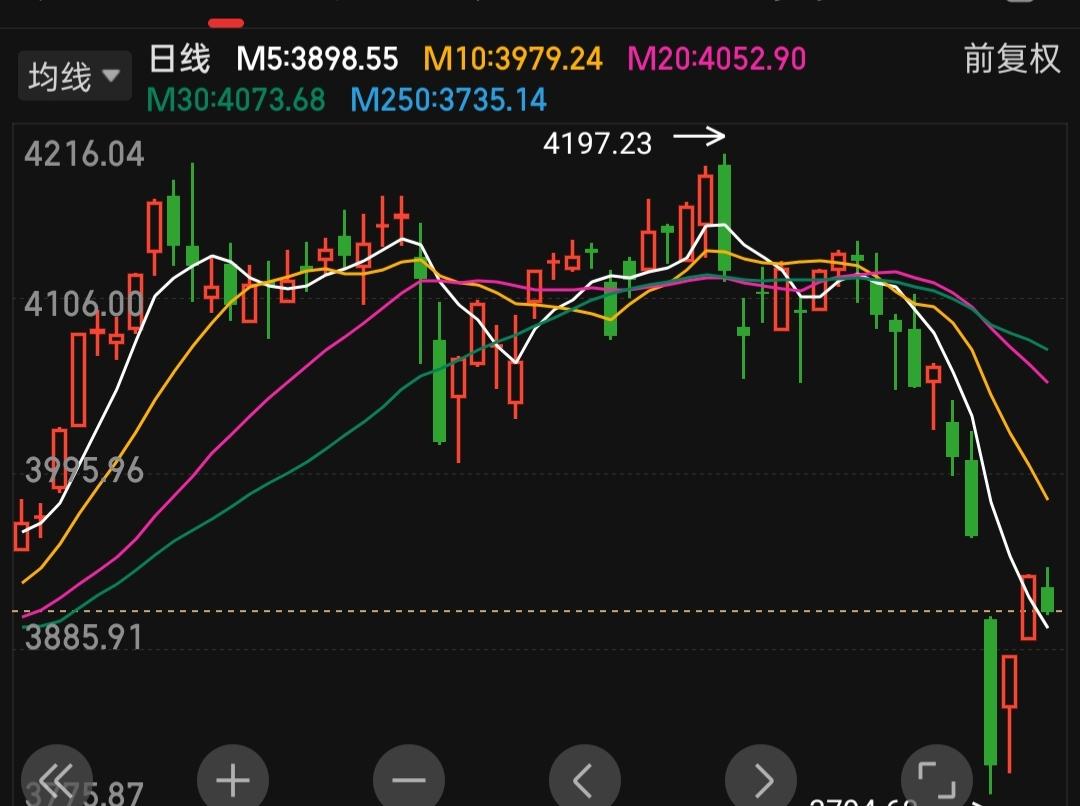1080x806 pixels.
Task: Expand chart to fullscreen via the corner expand icon
Action: [937, 777]
